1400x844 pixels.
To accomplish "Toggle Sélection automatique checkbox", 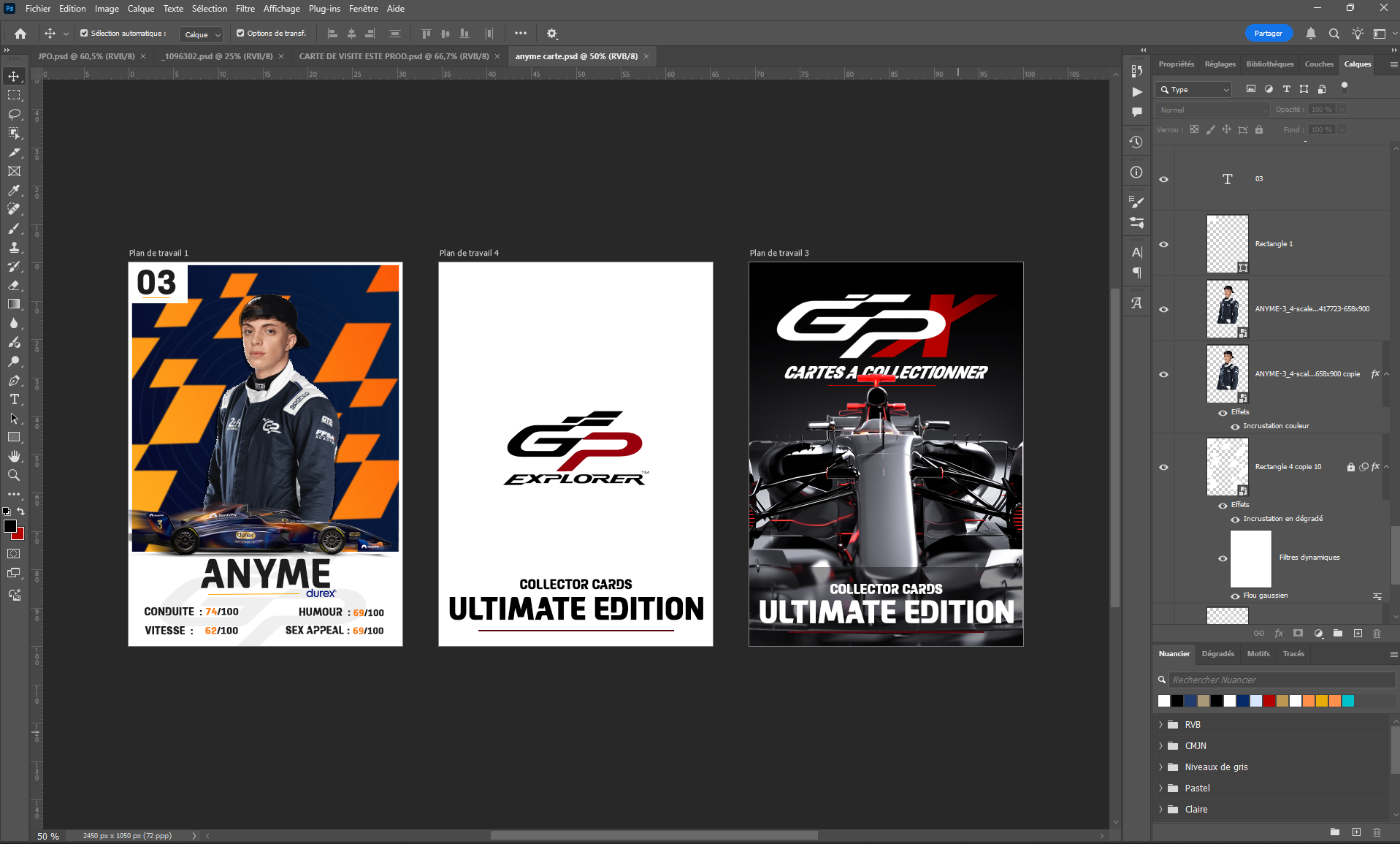I will click(84, 33).
